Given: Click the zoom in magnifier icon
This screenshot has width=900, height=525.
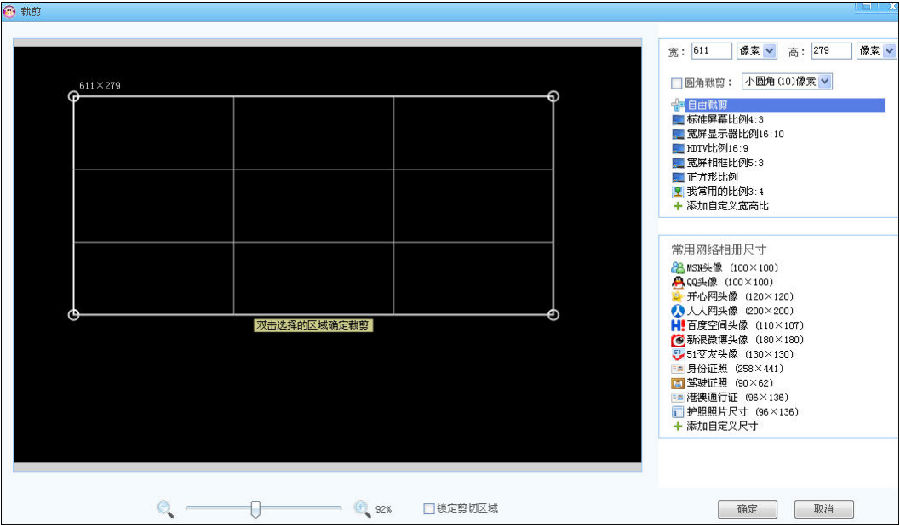Looking at the screenshot, I should pyautogui.click(x=362, y=509).
